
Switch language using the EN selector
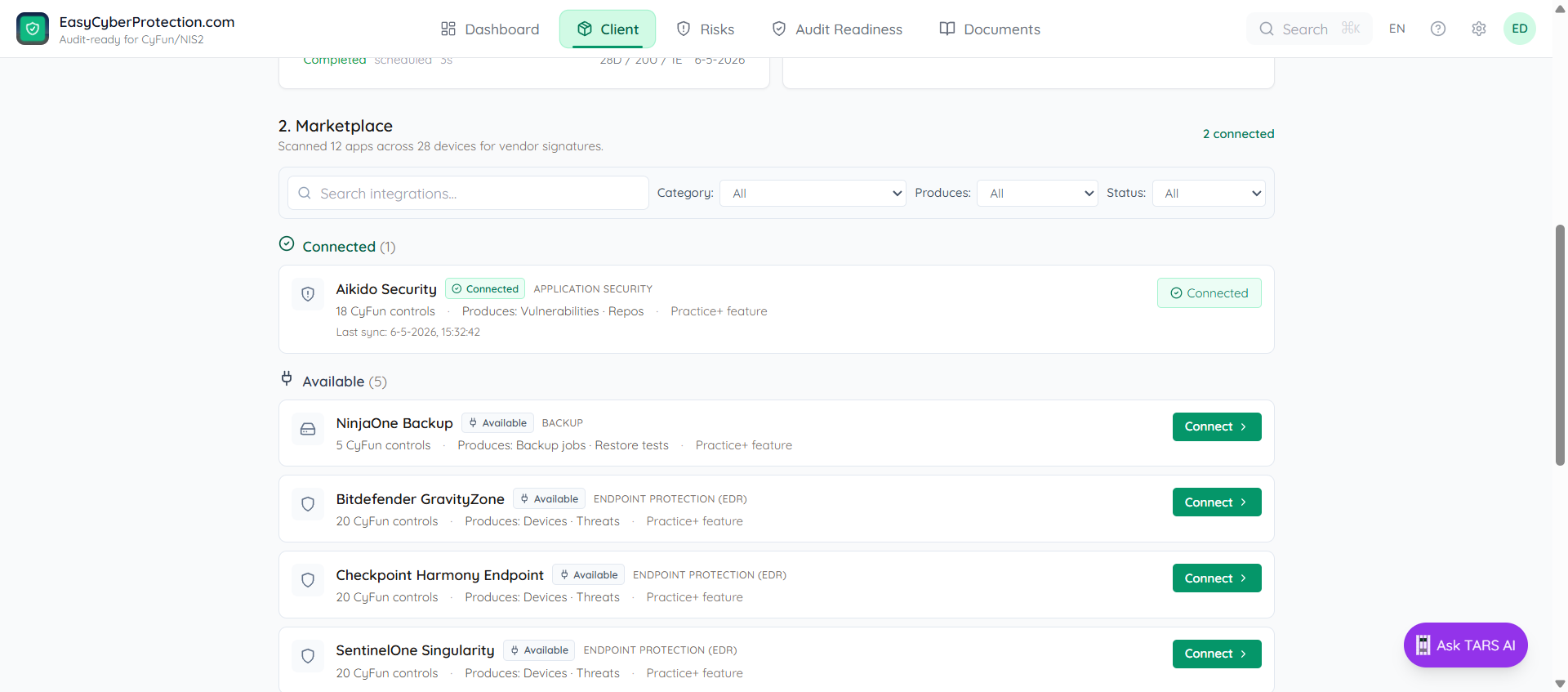[x=1397, y=29]
